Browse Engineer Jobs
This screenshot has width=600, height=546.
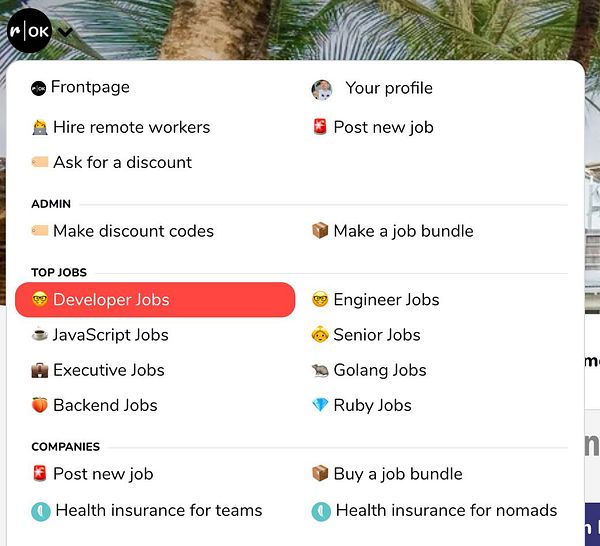(386, 300)
